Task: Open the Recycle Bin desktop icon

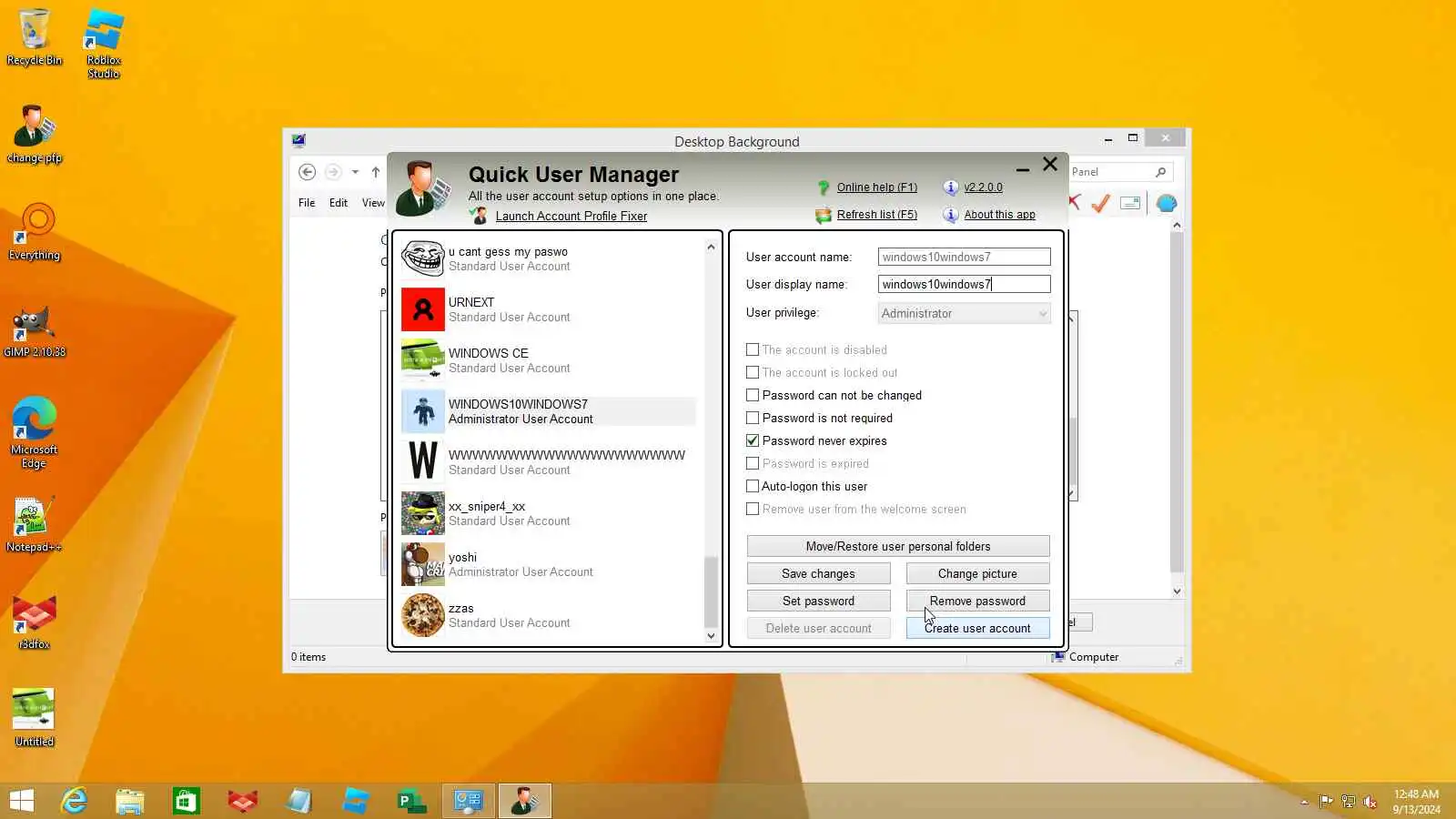Action: [35, 36]
